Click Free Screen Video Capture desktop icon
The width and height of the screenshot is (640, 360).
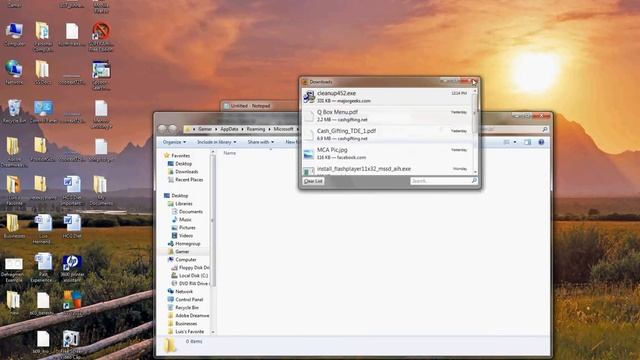[x=71, y=345]
